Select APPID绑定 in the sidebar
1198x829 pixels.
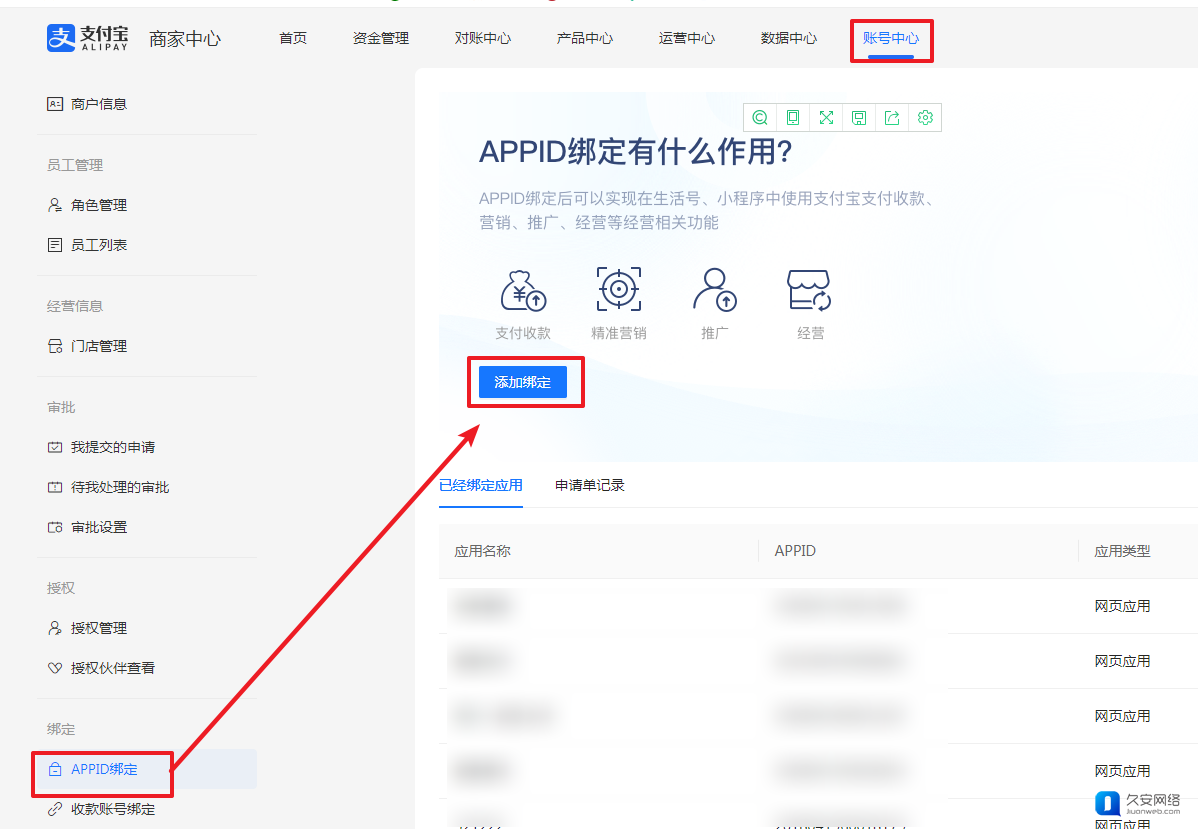point(104,769)
